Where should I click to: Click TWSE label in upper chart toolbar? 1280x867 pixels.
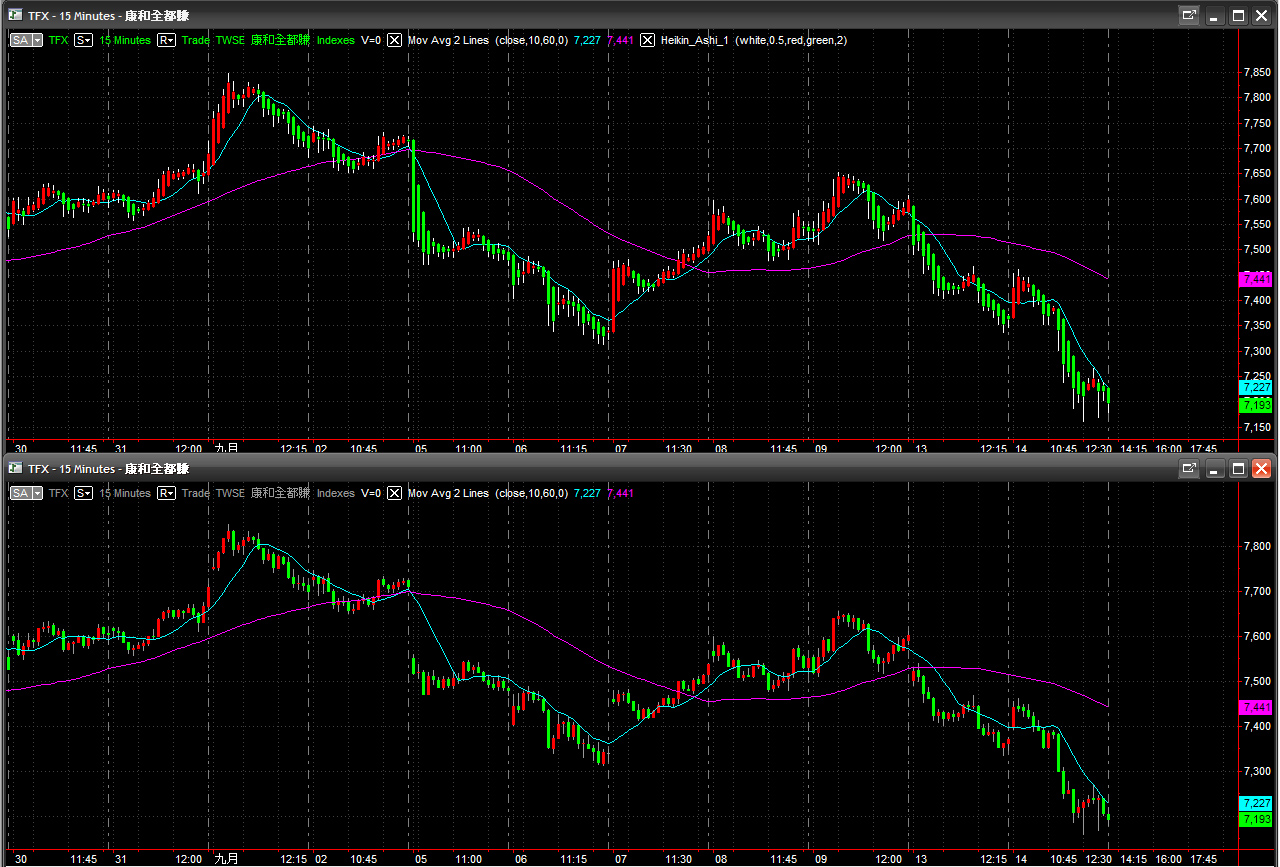click(x=230, y=40)
